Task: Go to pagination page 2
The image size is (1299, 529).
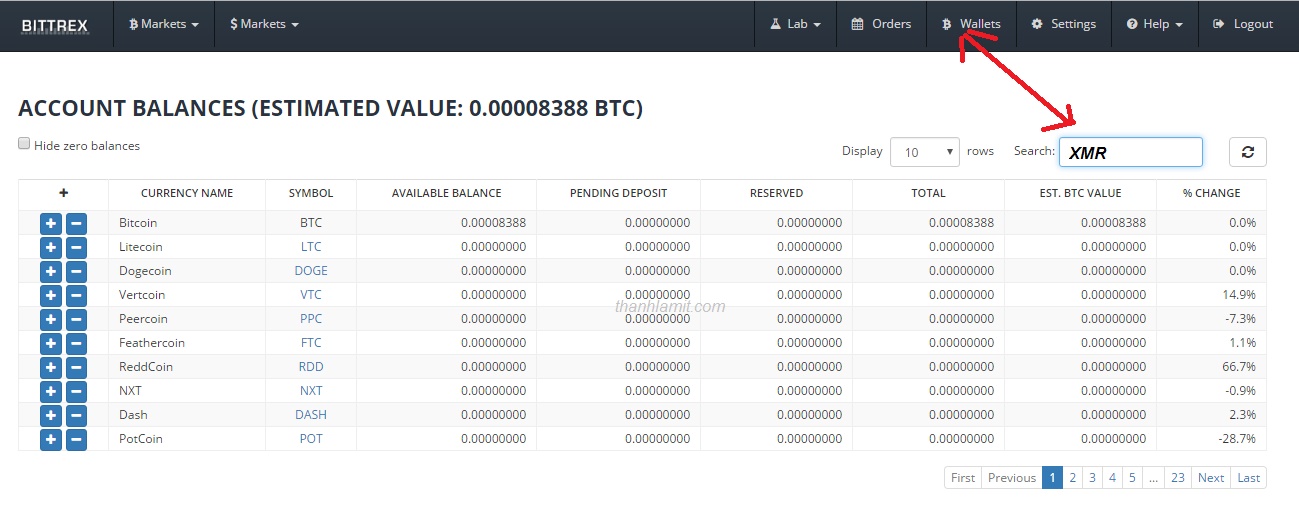Action: pos(1072,478)
